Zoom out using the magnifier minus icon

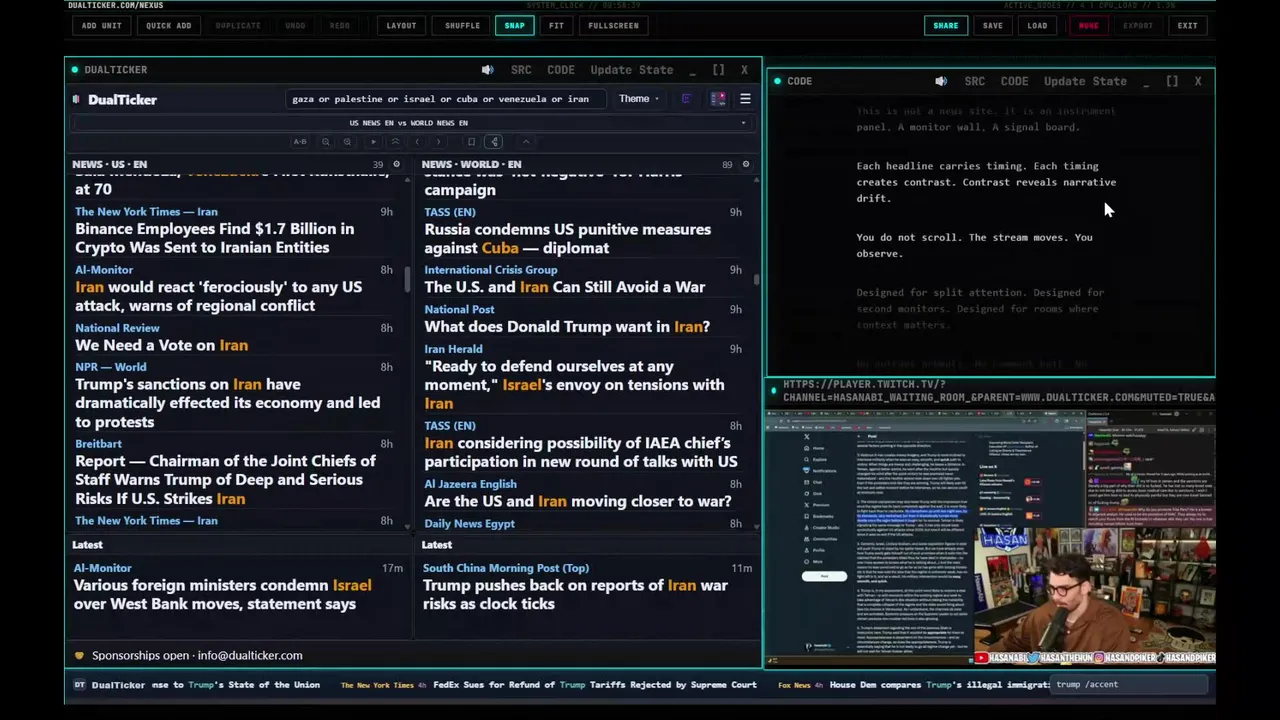[325, 142]
